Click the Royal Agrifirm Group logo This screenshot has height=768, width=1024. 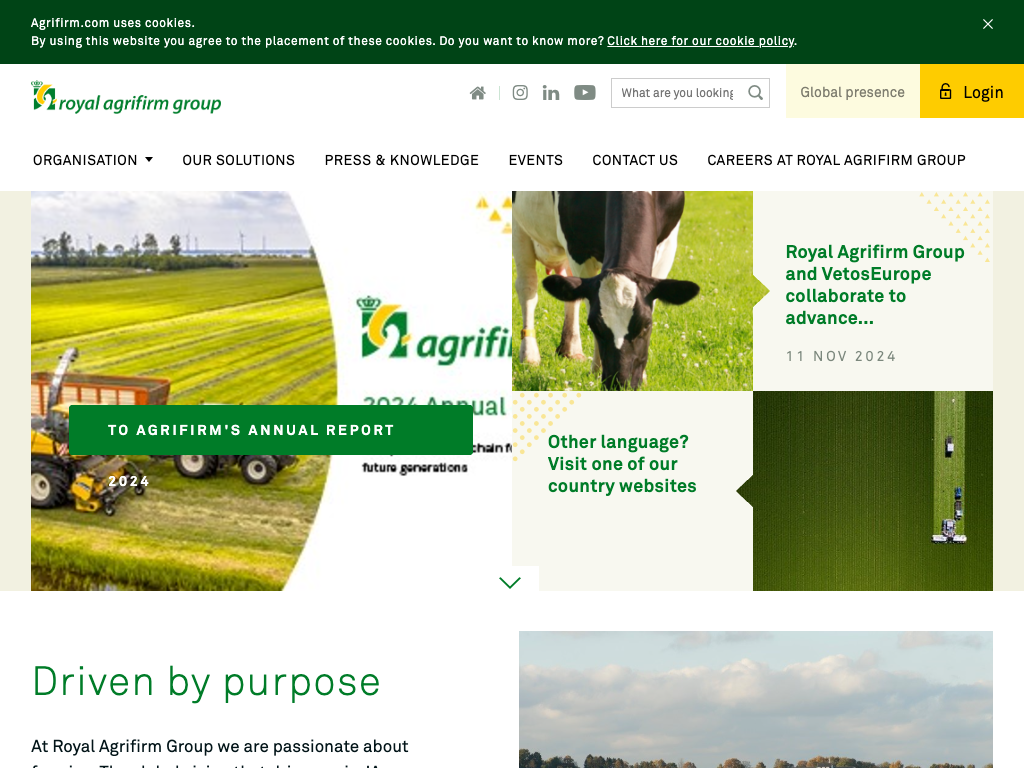coord(126,98)
